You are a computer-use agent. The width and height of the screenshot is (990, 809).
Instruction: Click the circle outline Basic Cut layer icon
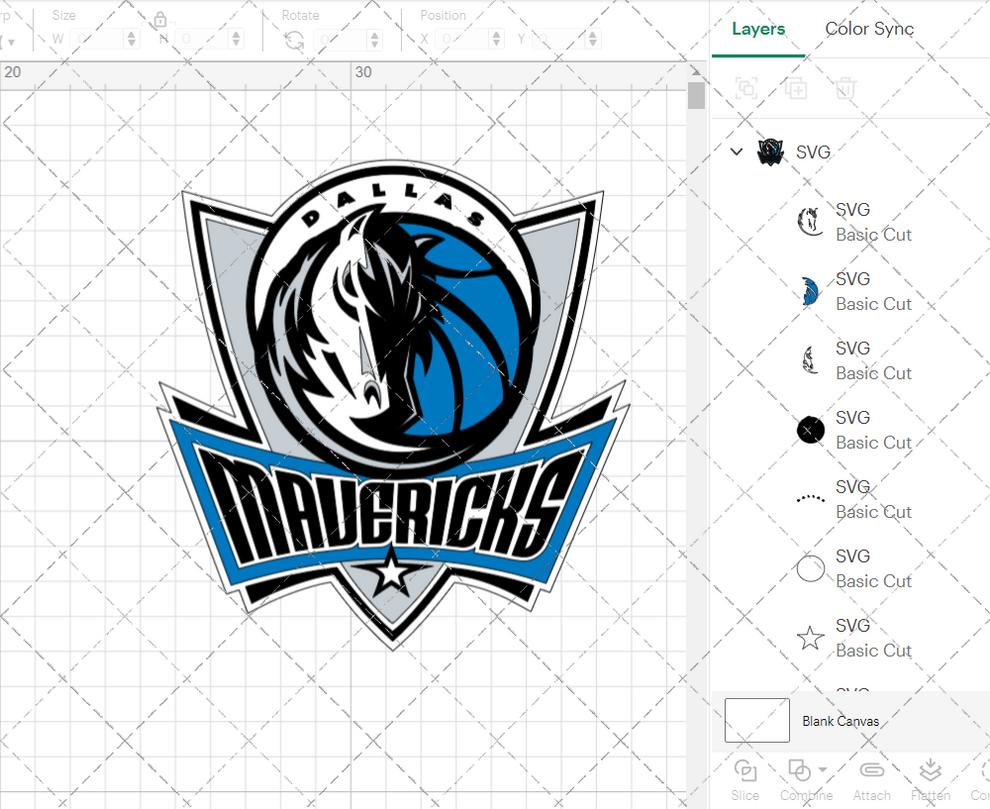[x=810, y=568]
